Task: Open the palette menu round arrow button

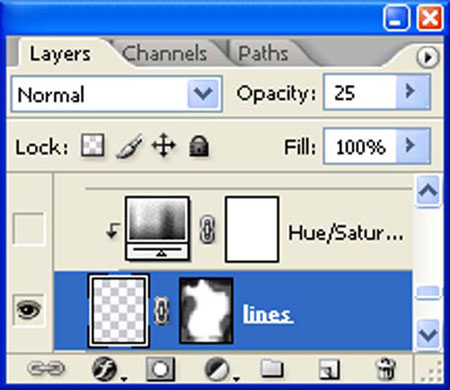Action: click(428, 57)
